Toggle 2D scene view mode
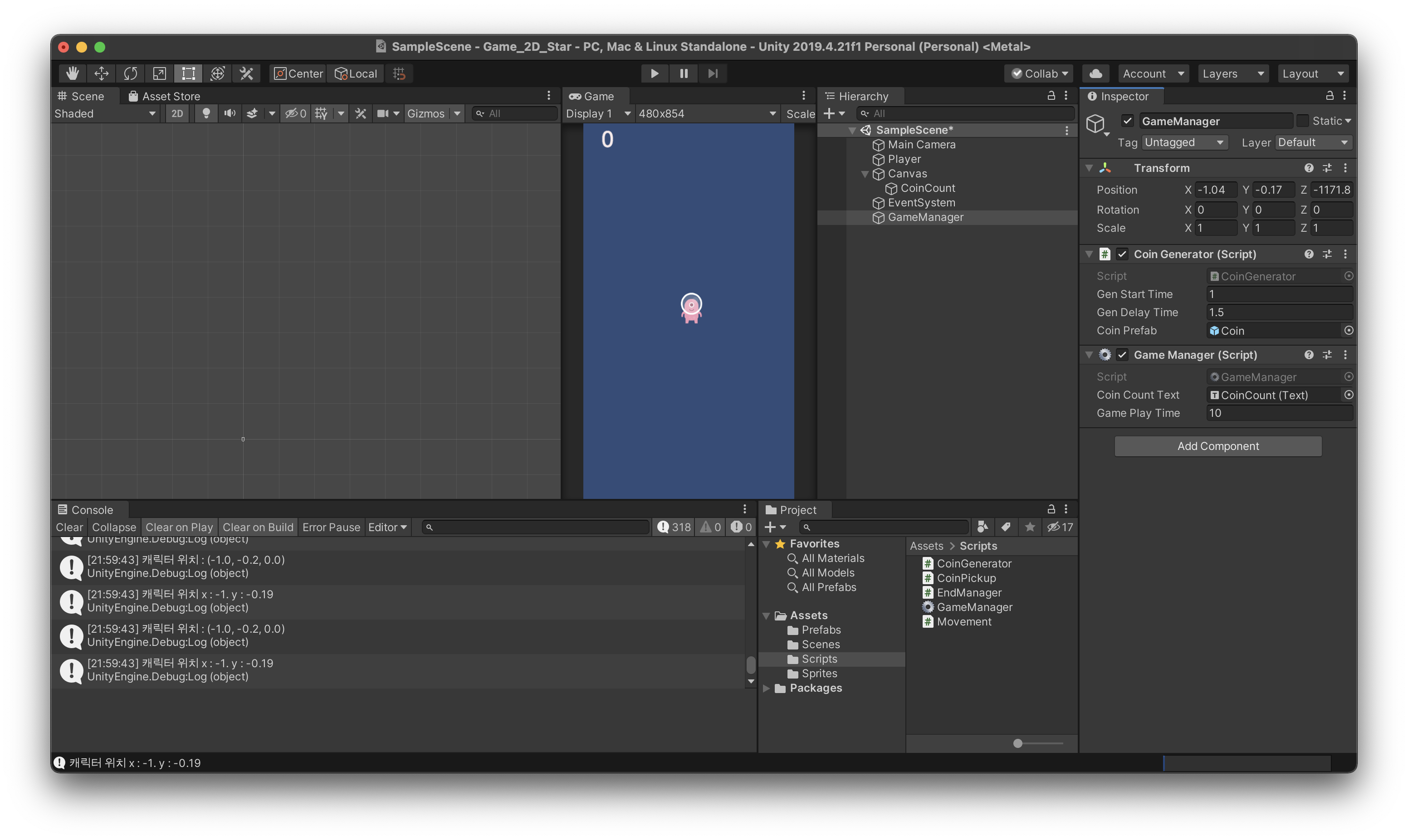1408x840 pixels. point(177,114)
